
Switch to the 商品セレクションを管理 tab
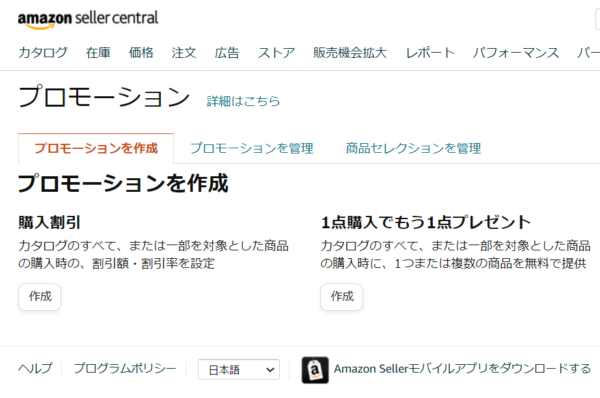pyautogui.click(x=413, y=148)
